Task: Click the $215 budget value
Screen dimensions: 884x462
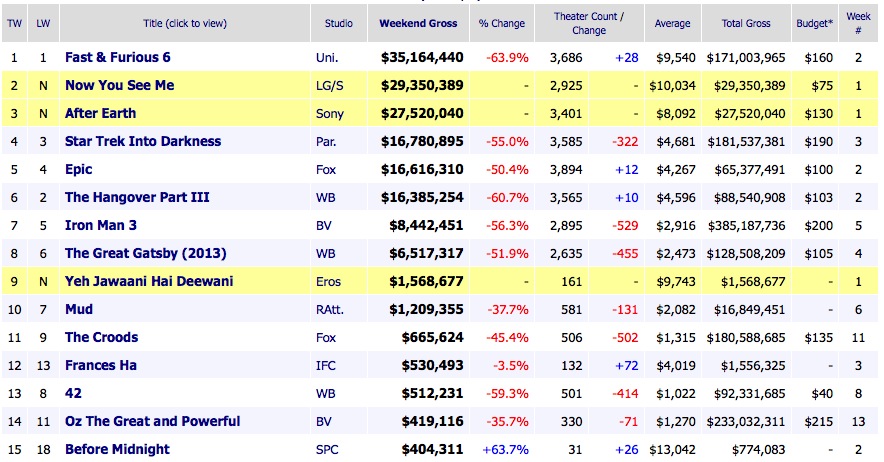Action: pyautogui.click(x=819, y=421)
